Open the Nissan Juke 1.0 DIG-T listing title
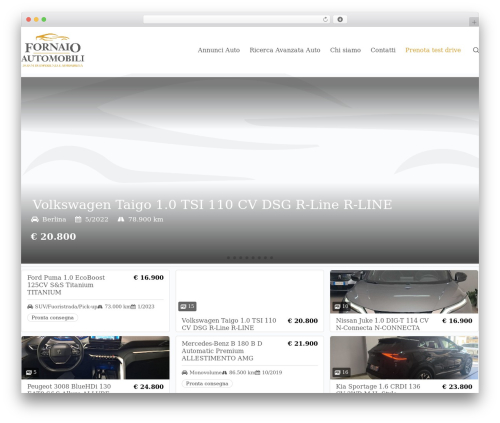This screenshot has width=500, height=423. point(382,324)
